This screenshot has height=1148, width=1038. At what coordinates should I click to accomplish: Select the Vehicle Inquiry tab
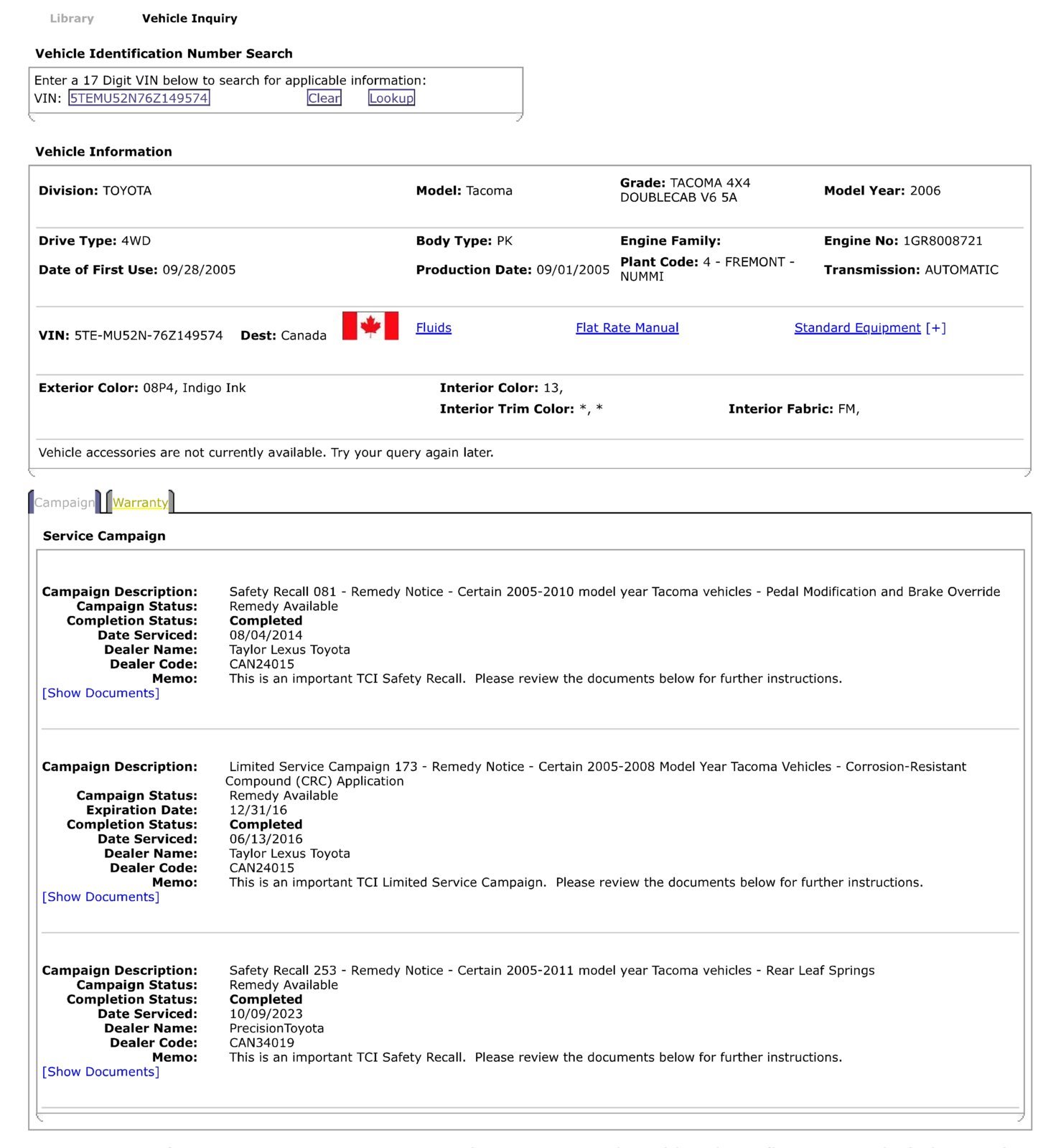(x=190, y=19)
